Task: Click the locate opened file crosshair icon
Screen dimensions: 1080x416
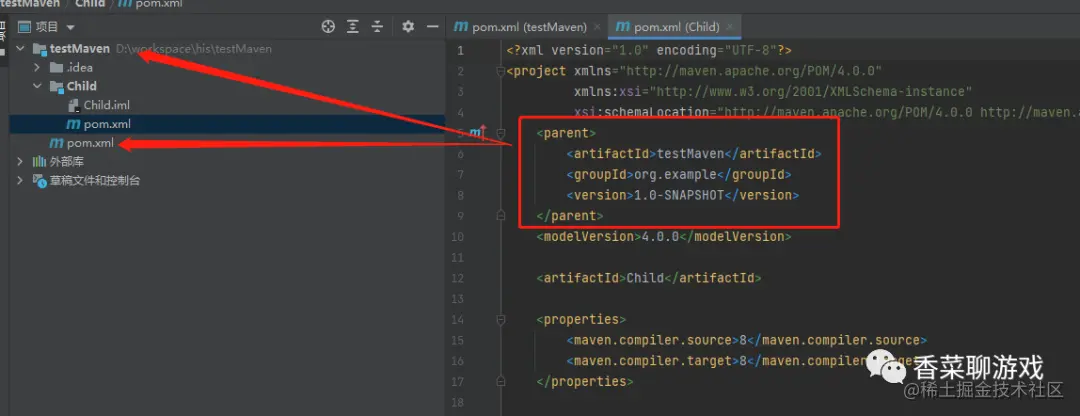Action: [329, 27]
